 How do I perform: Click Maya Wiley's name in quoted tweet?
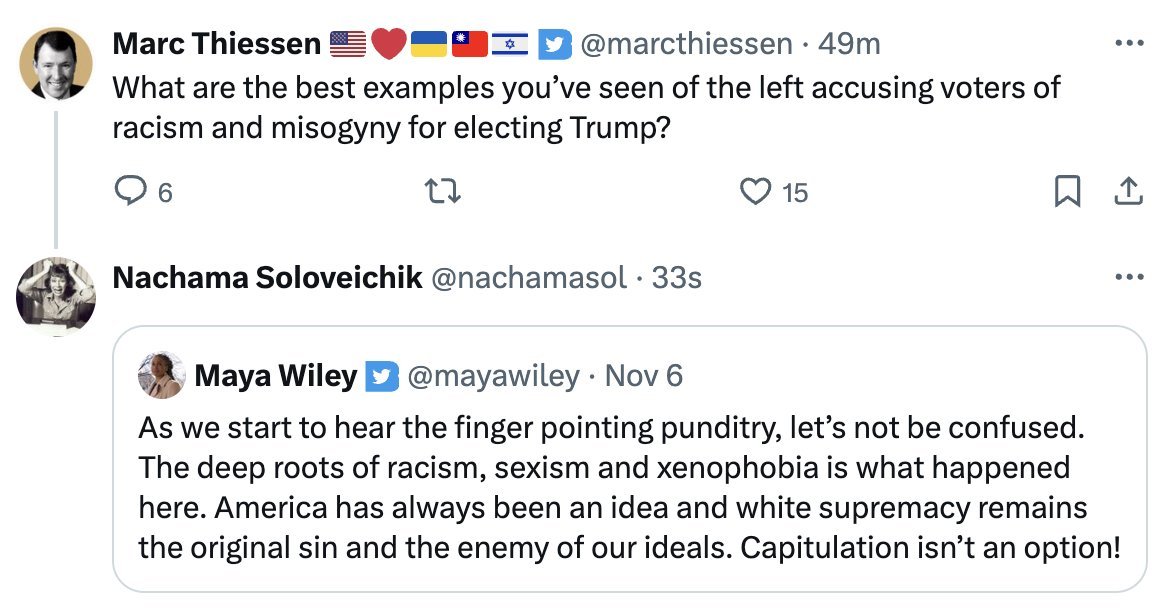coord(275,376)
